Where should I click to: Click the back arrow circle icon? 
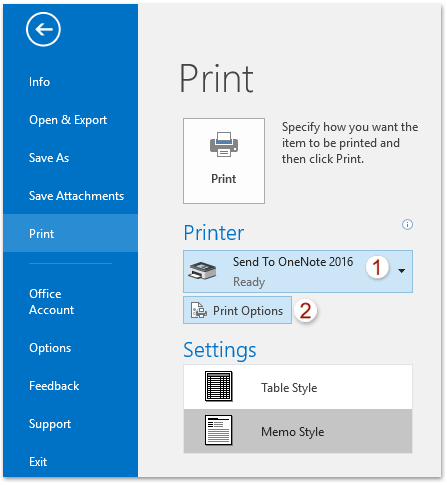(43, 29)
